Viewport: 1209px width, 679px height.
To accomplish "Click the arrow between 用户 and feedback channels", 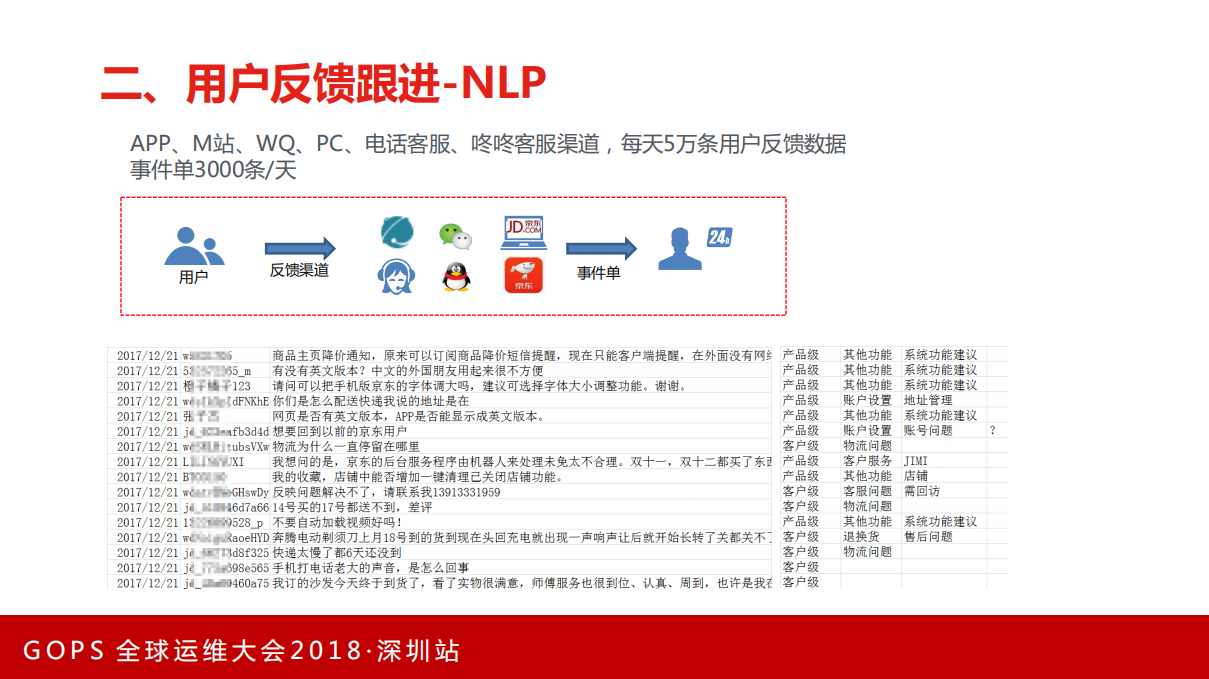I will (298, 246).
